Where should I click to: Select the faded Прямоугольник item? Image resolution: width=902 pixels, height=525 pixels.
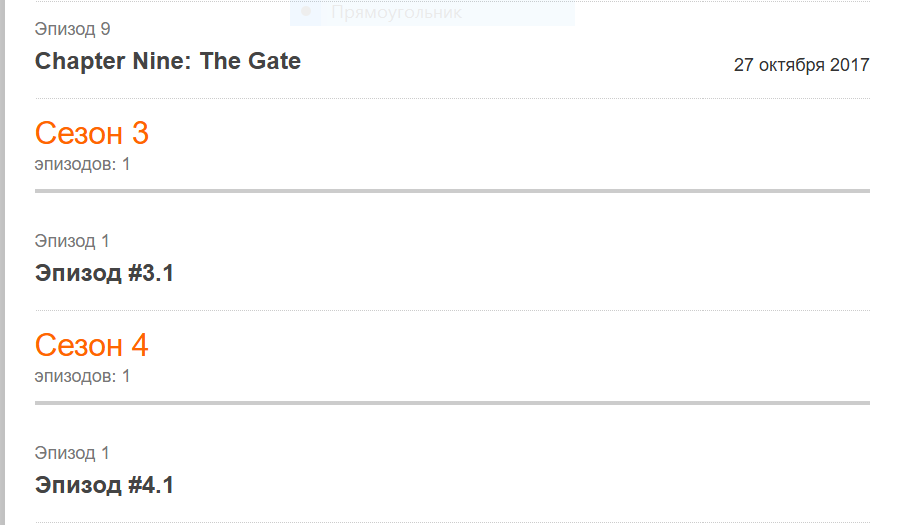(x=396, y=13)
